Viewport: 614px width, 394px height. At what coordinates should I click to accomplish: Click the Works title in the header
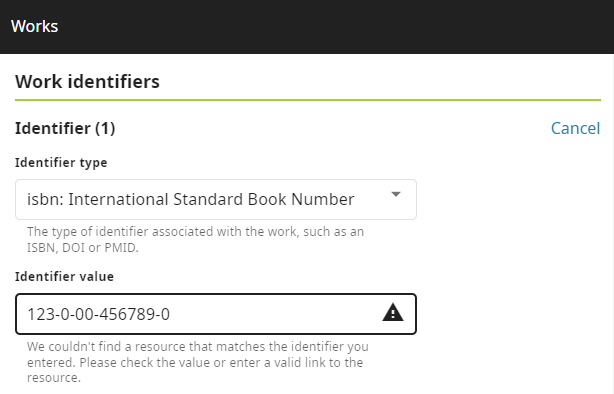34,26
